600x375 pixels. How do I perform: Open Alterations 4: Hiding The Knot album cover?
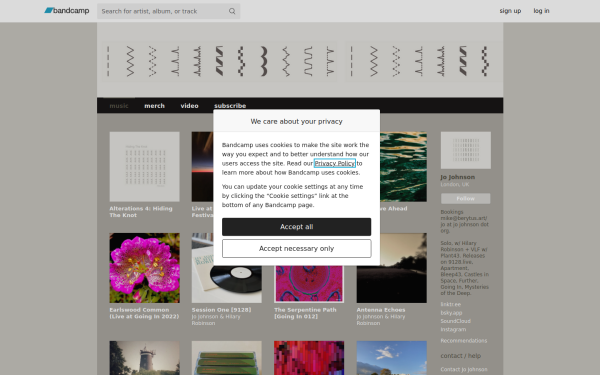tap(144, 167)
